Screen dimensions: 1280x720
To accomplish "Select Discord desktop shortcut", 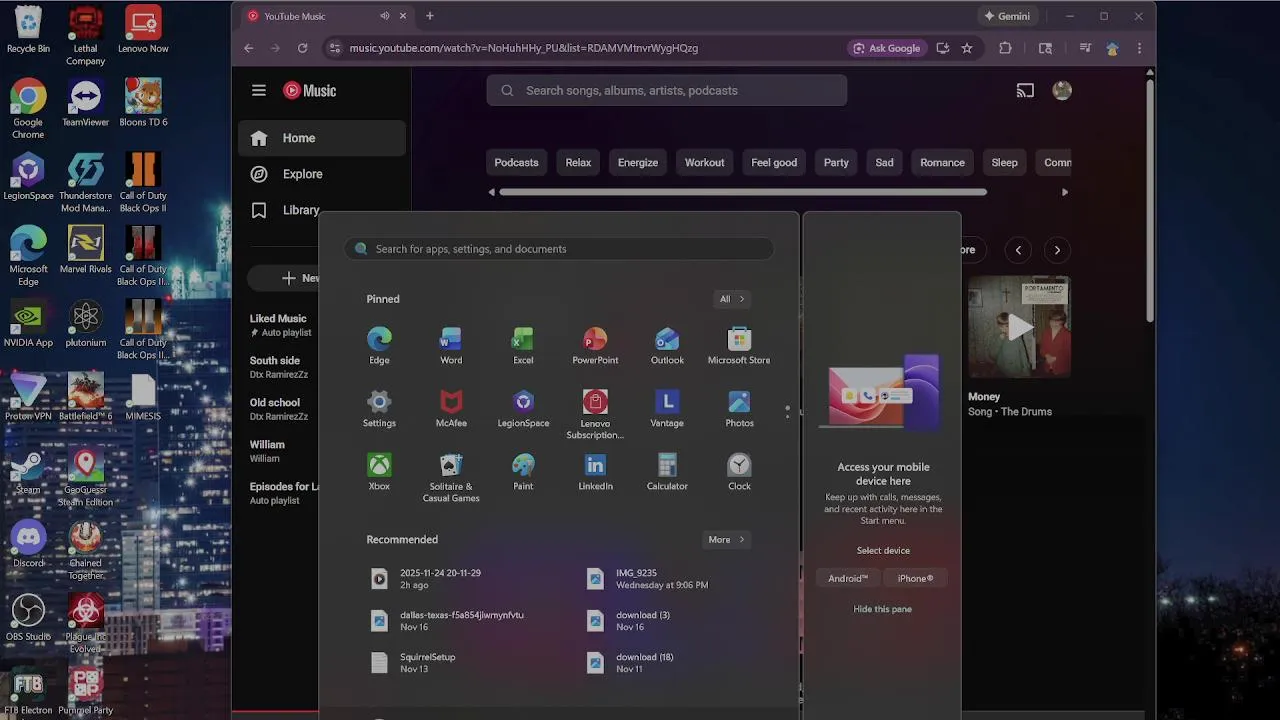I will click(x=28, y=545).
